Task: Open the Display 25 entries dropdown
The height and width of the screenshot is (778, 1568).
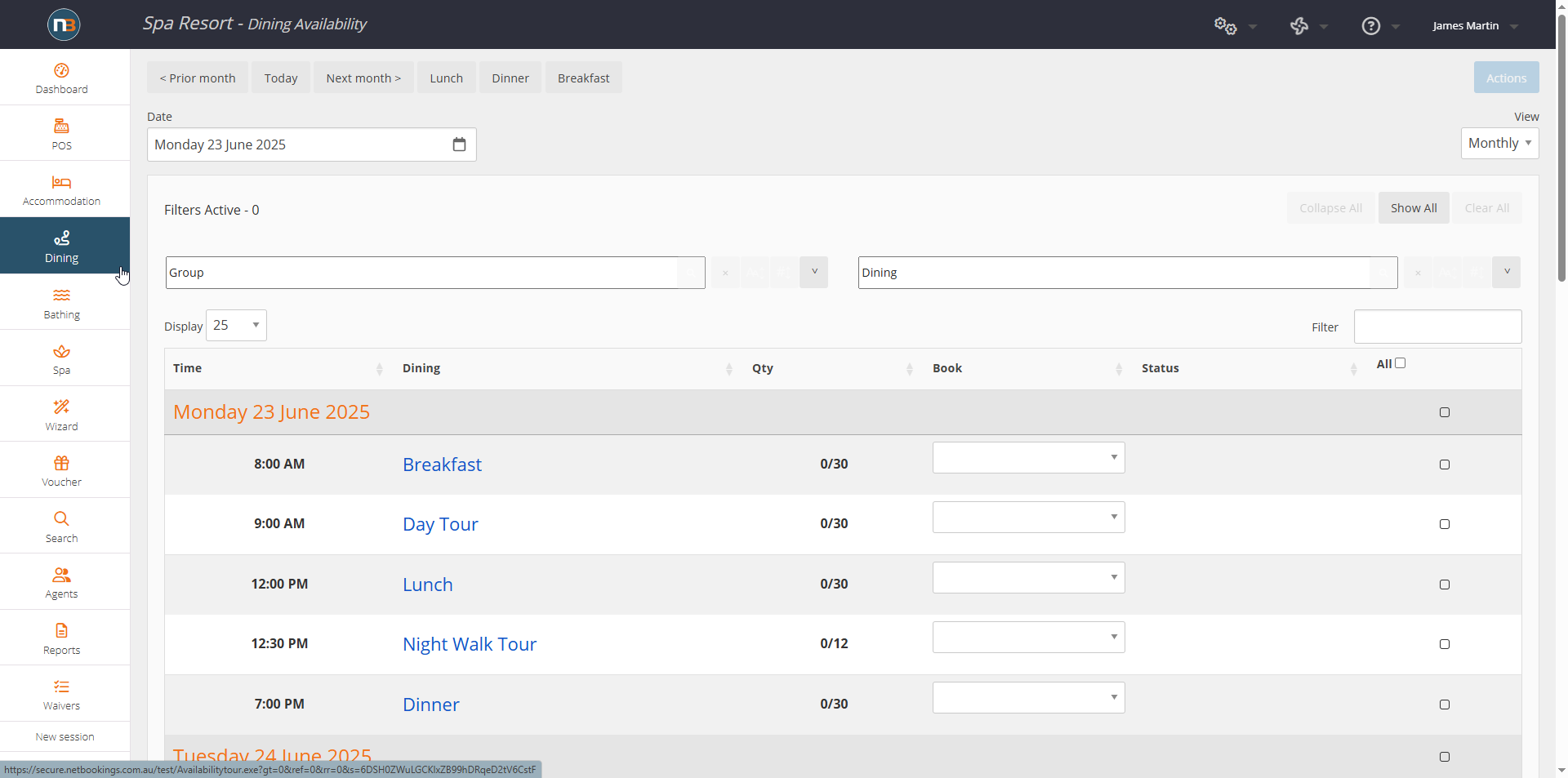Action: 236,325
